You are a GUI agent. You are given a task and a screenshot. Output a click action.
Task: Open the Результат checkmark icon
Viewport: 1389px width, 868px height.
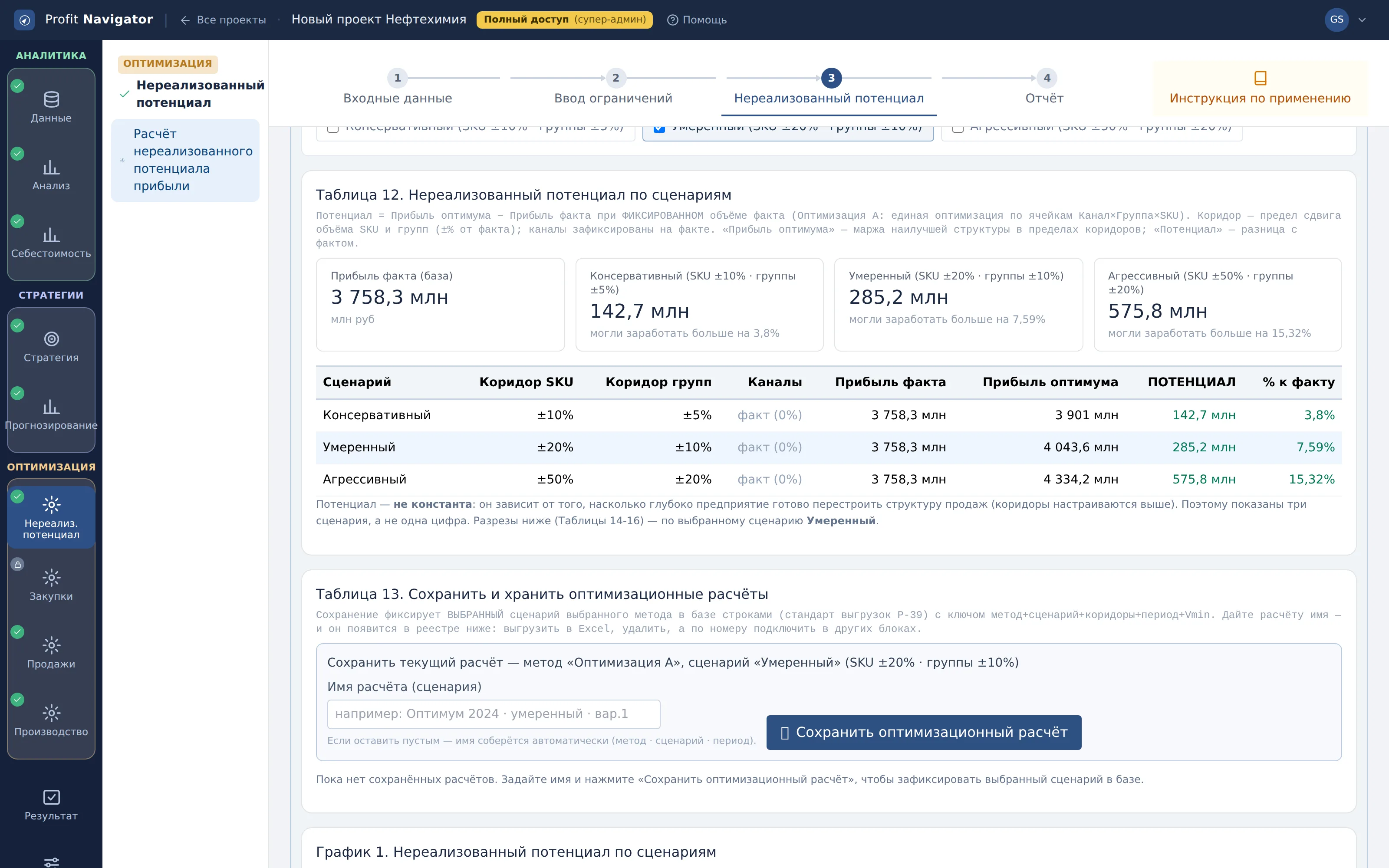(52, 797)
